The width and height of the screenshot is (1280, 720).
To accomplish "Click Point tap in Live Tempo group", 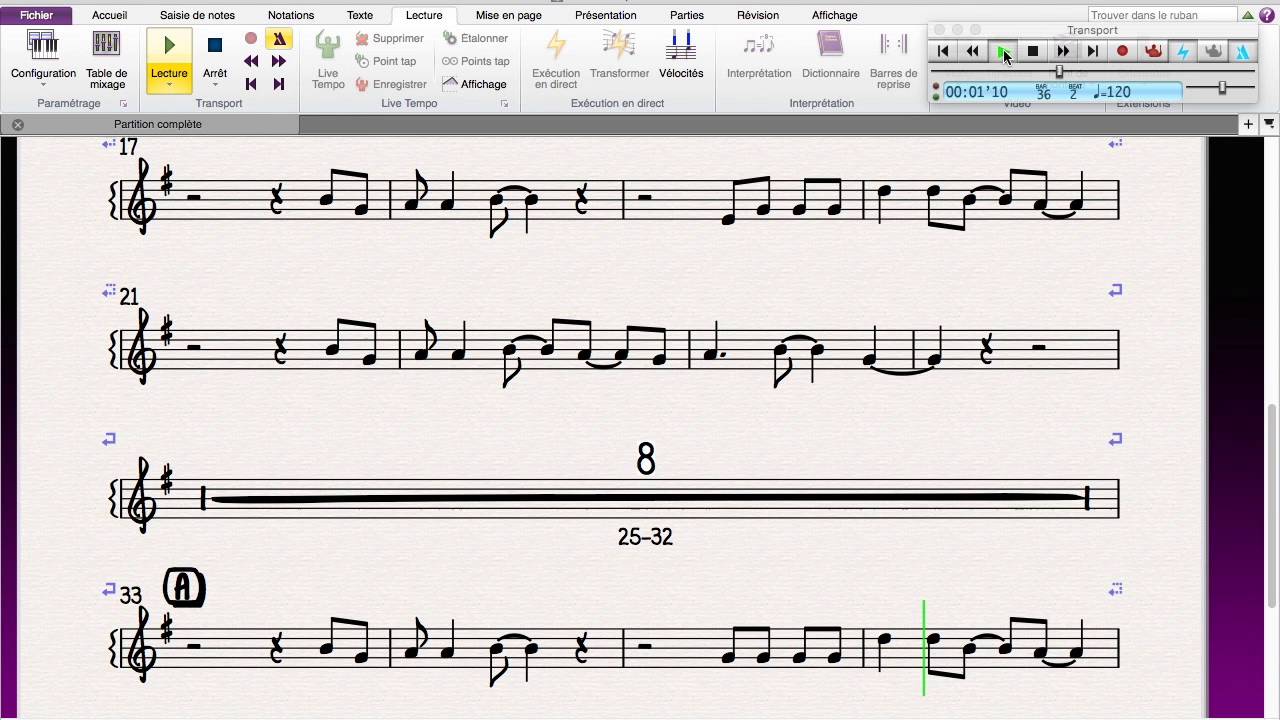I will pos(386,61).
